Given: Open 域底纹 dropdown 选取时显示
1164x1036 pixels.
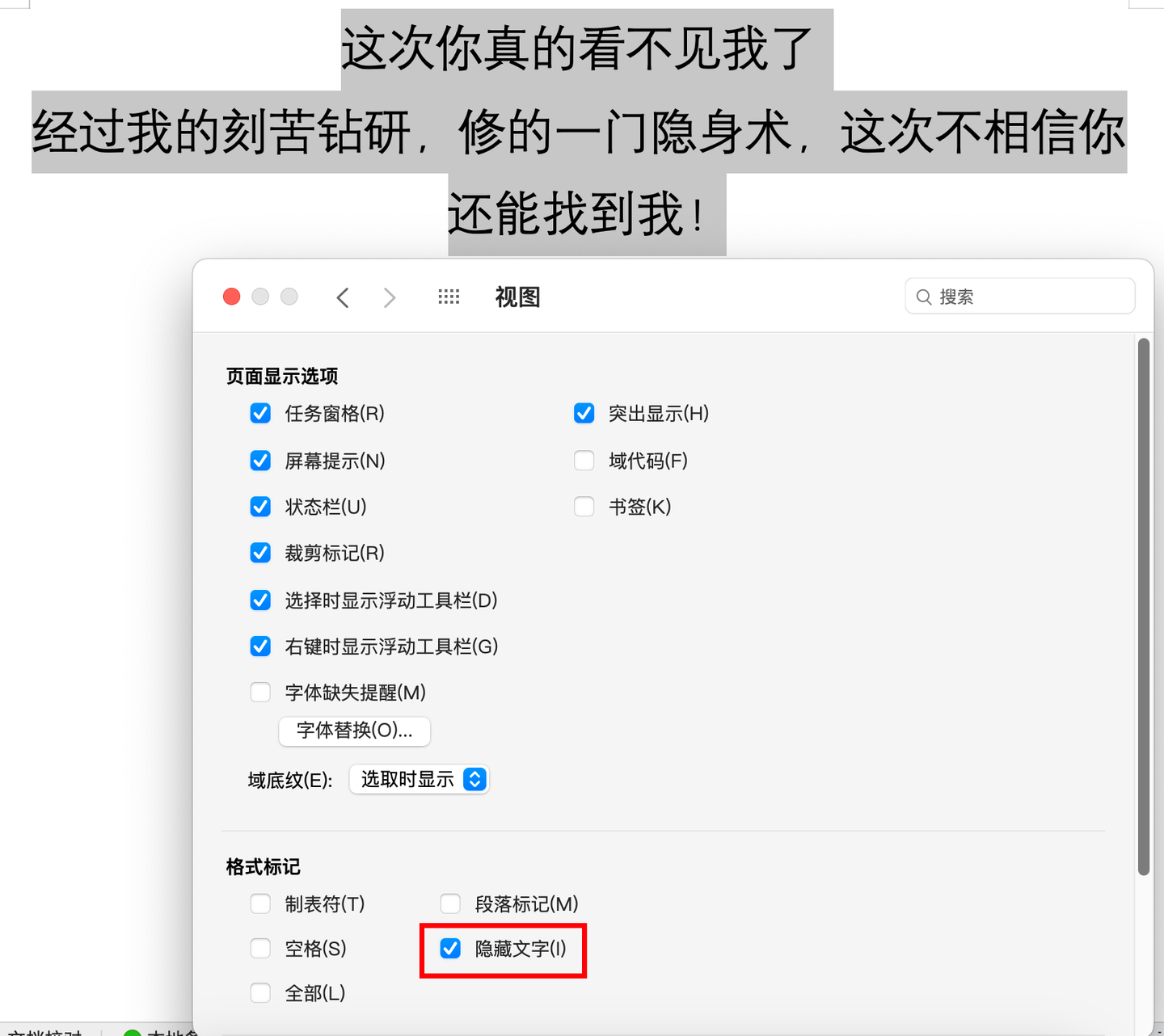Looking at the screenshot, I should click(419, 779).
